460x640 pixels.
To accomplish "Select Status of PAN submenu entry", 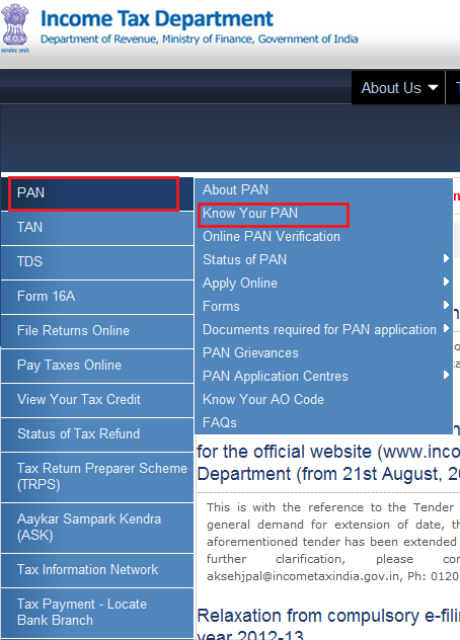I will pyautogui.click(x=244, y=260).
